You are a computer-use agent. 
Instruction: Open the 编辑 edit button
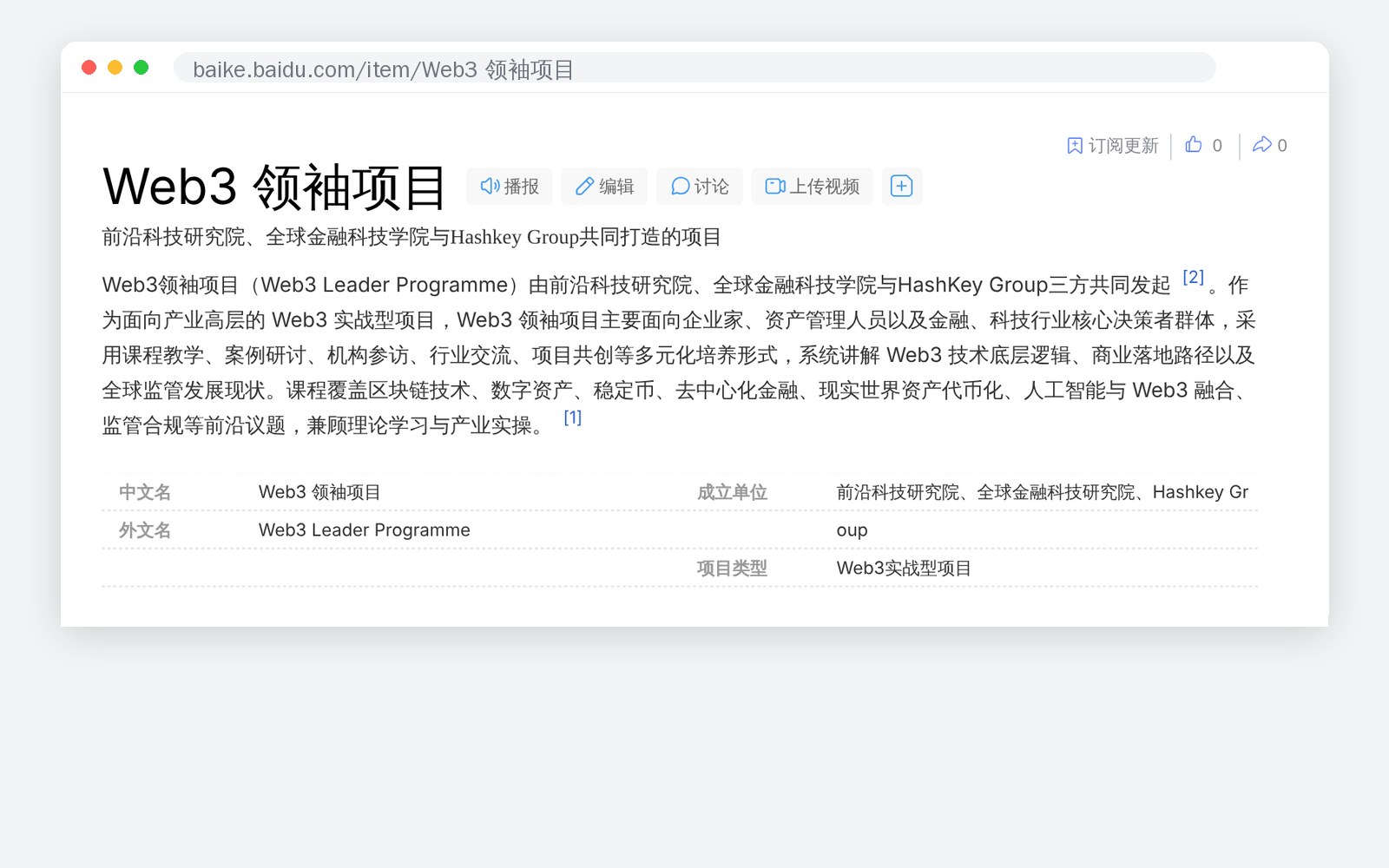coord(604,187)
